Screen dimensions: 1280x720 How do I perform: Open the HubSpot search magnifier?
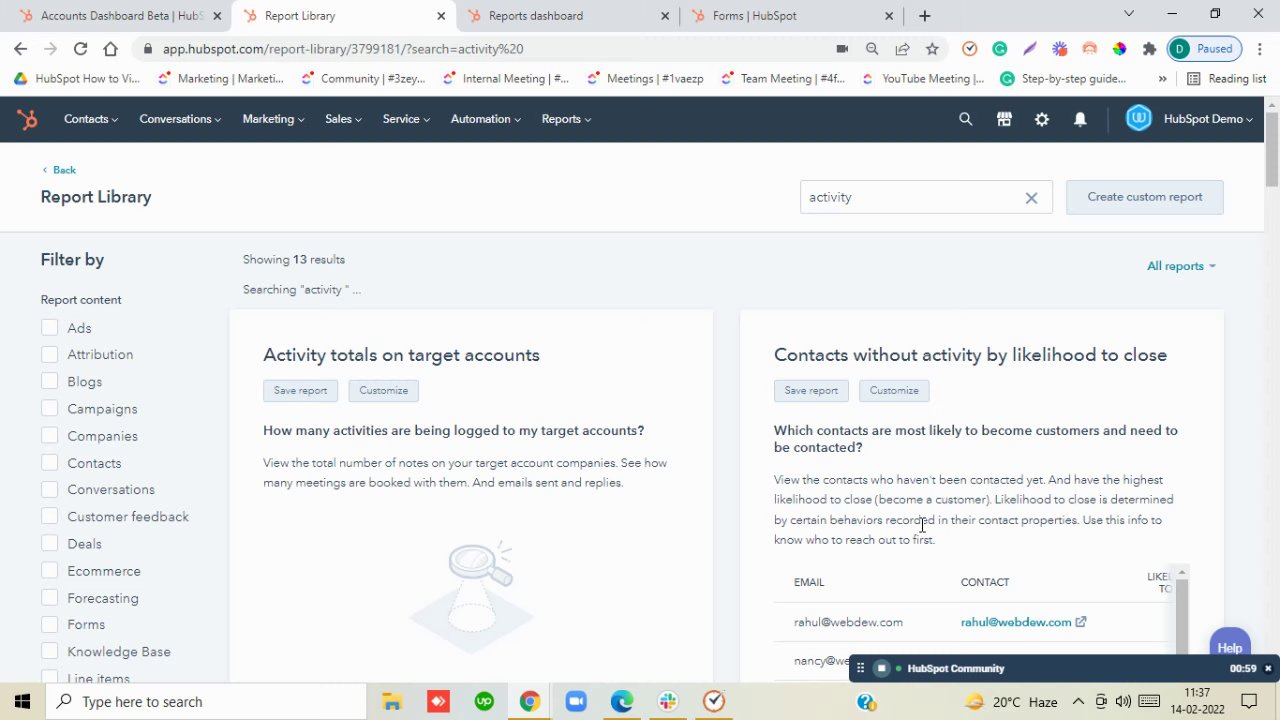click(x=965, y=119)
